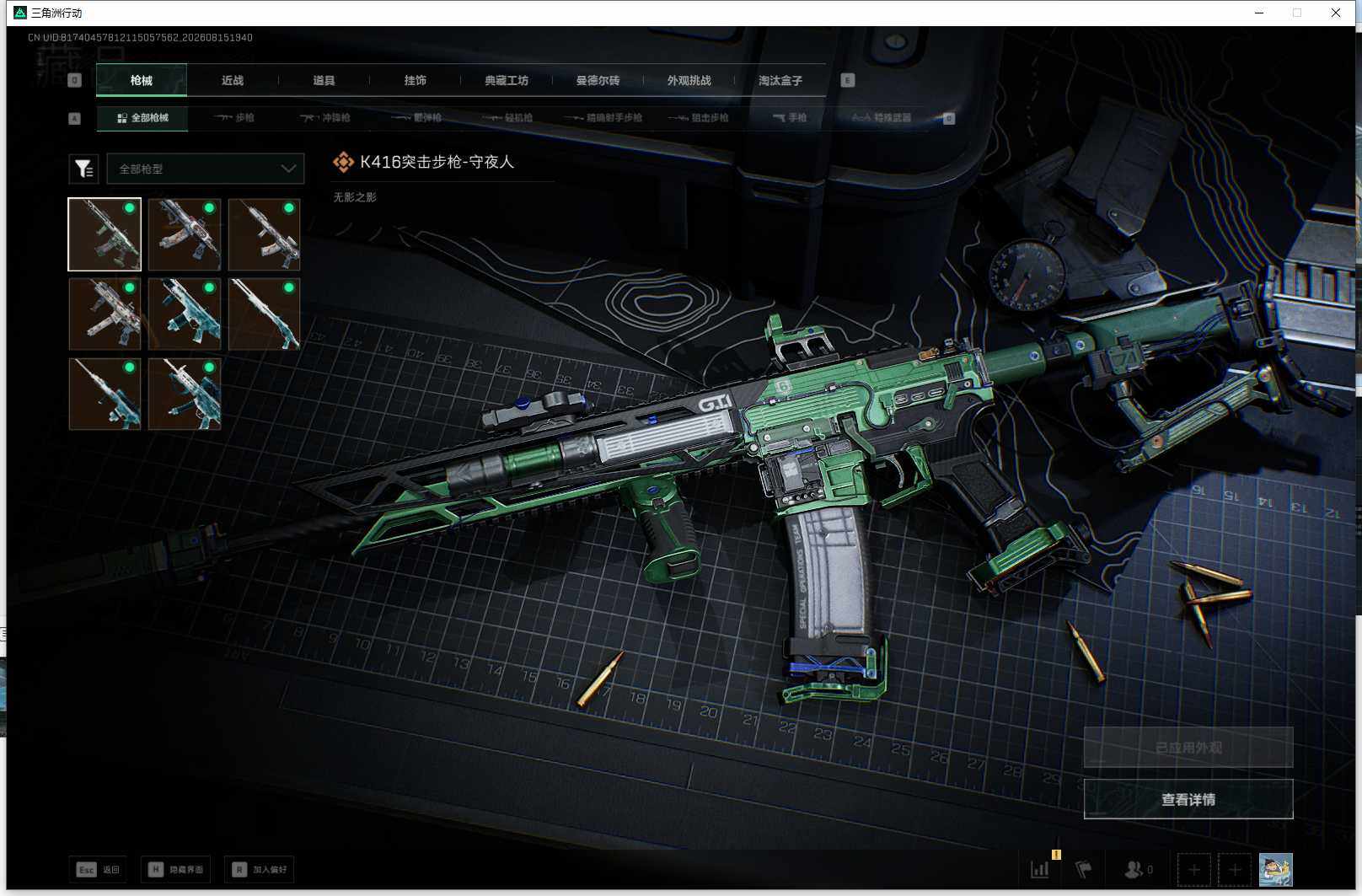Select the 淘汰盒子 tab
The height and width of the screenshot is (896, 1362).
tap(780, 80)
